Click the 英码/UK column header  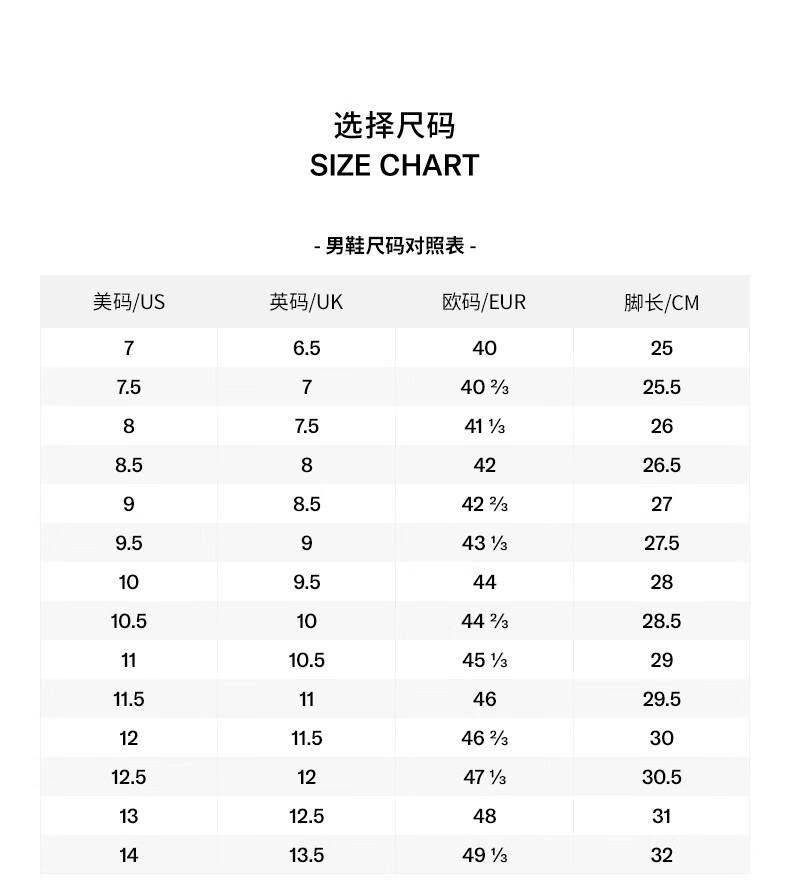tap(306, 302)
